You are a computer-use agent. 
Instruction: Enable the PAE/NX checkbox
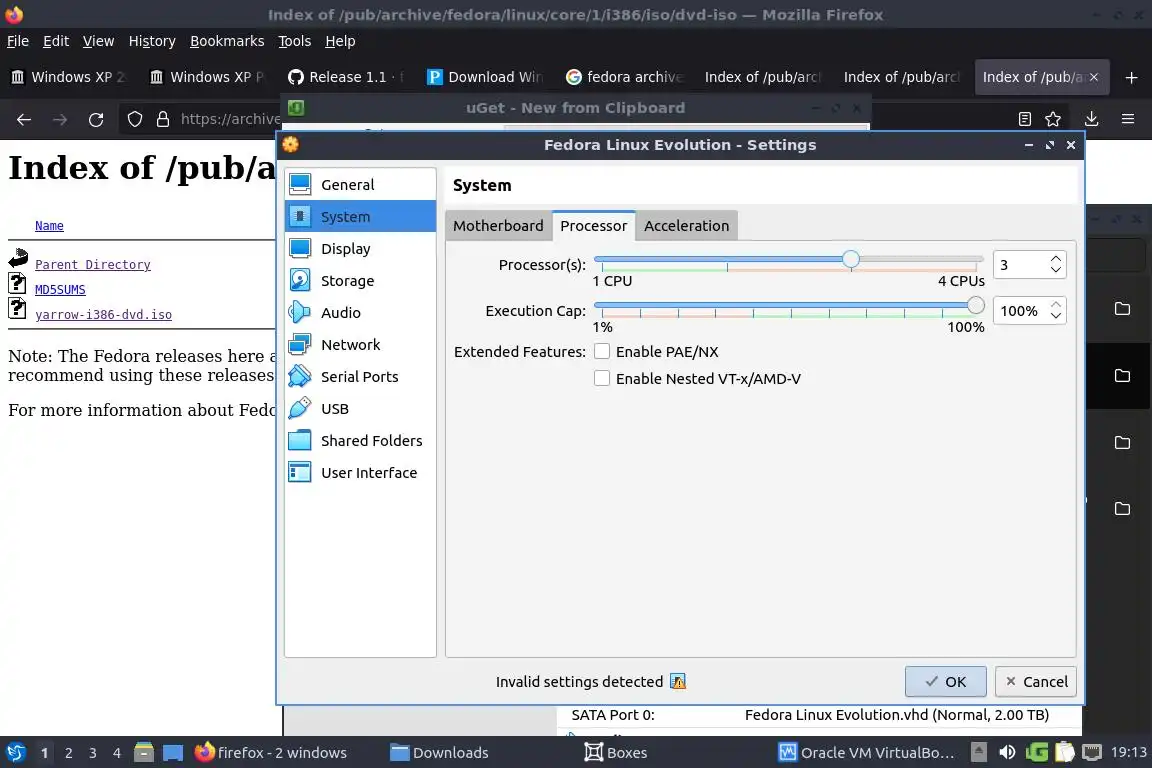click(x=602, y=351)
